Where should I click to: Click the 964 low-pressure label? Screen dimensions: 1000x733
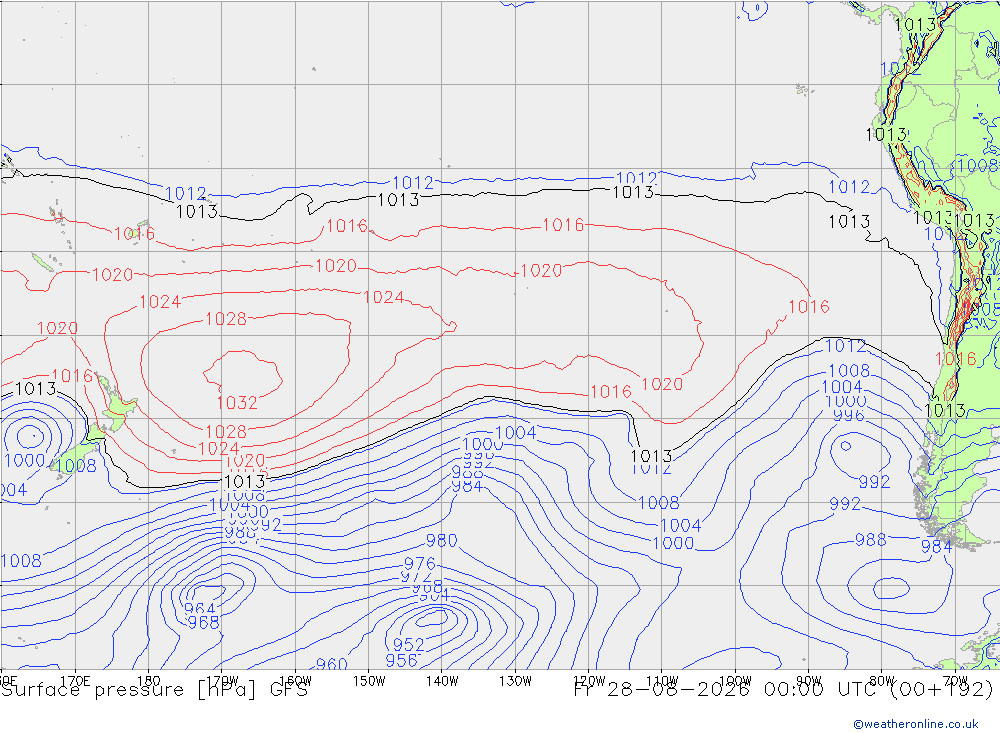pyautogui.click(x=200, y=609)
